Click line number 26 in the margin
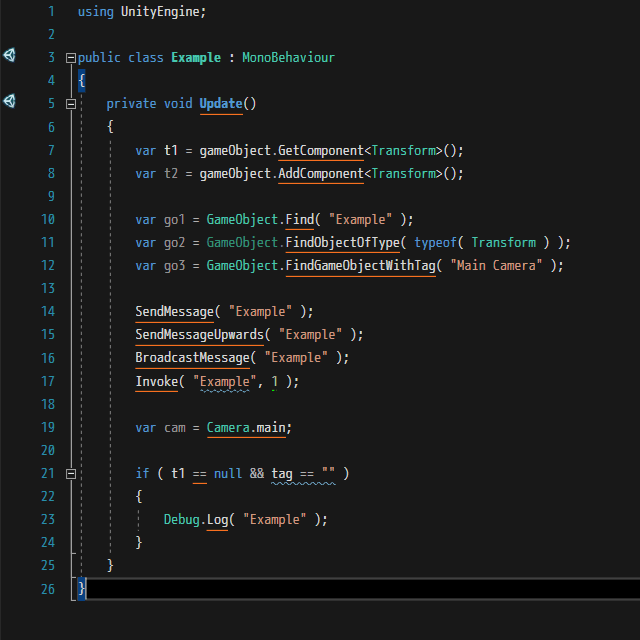The image size is (640, 640). [x=48, y=589]
